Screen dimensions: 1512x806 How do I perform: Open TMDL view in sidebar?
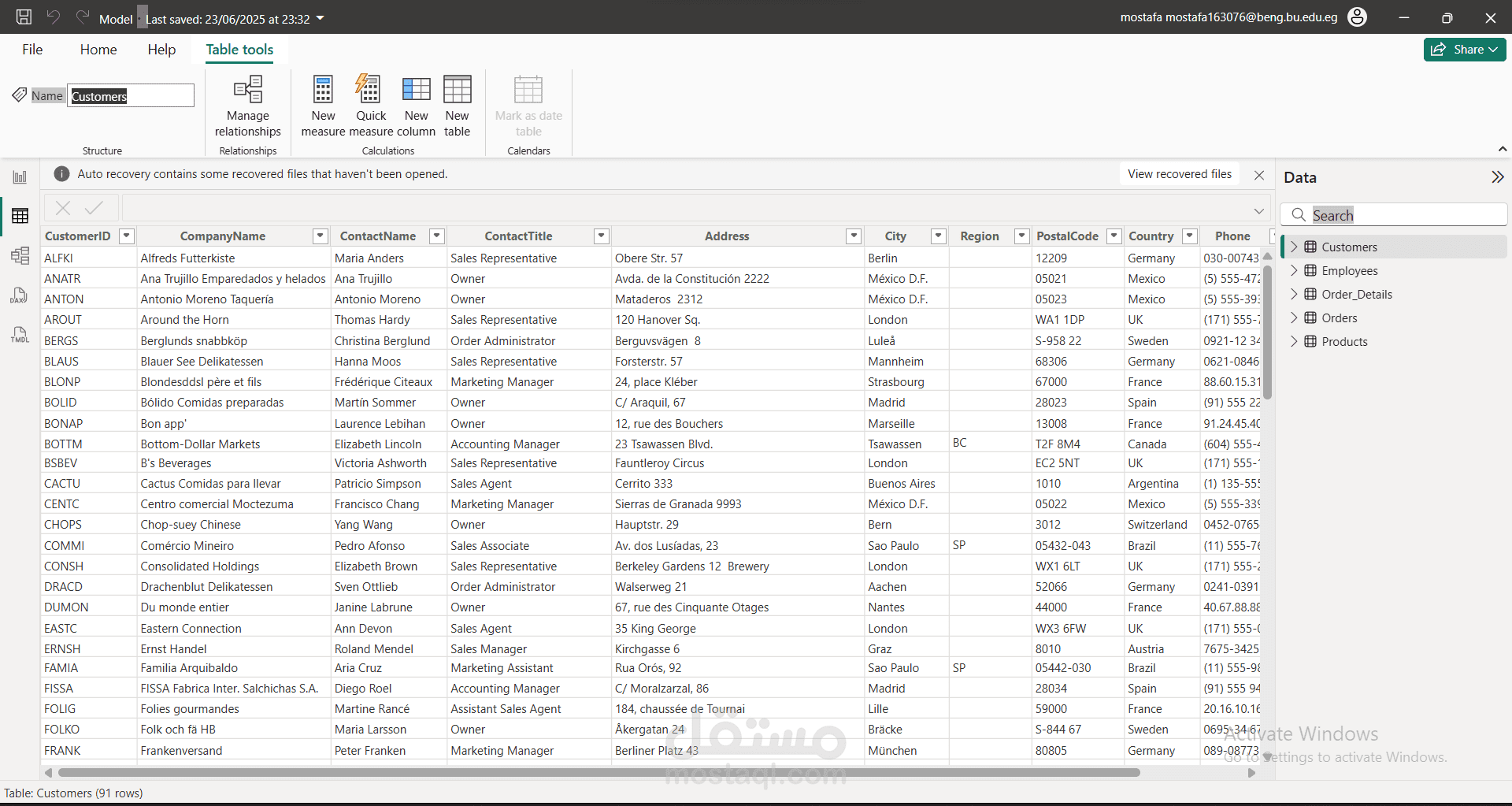(20, 335)
